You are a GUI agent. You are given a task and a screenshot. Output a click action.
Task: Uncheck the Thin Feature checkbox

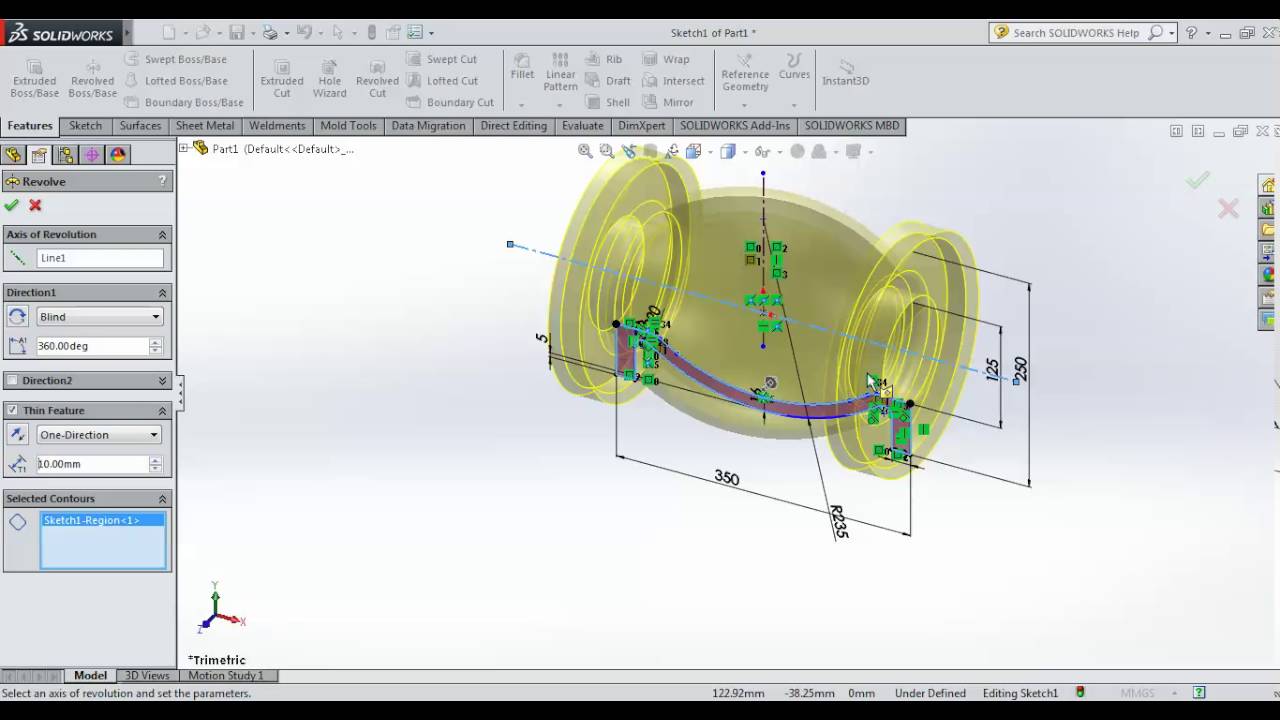coord(12,411)
